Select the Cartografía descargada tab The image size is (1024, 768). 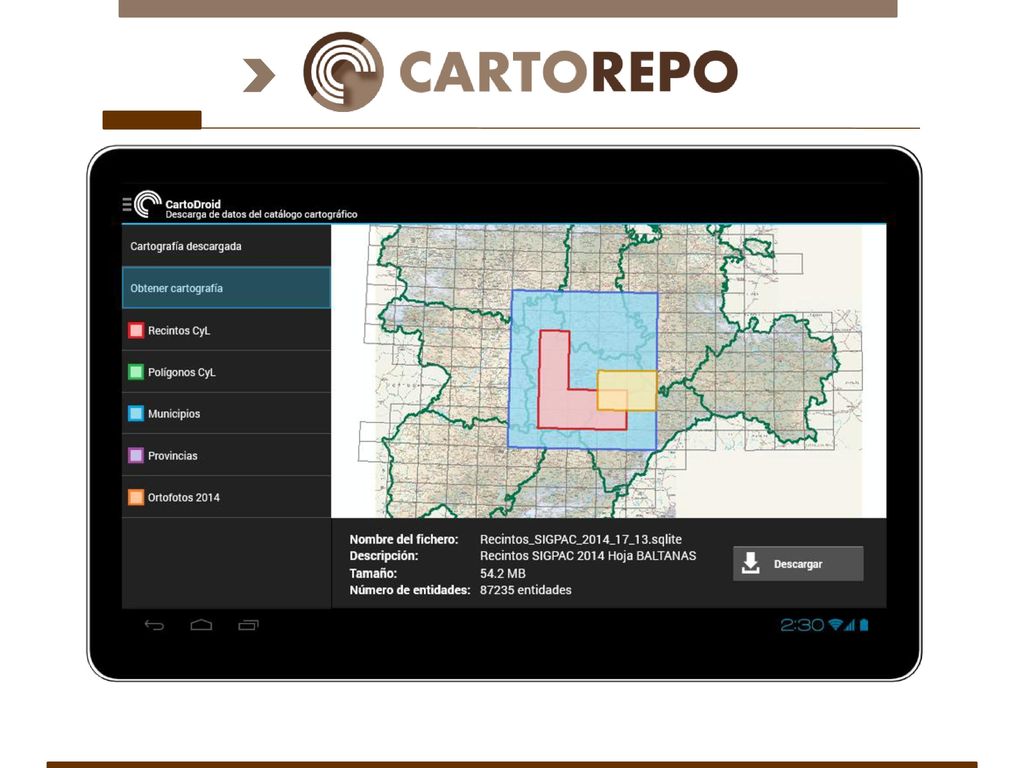pos(227,246)
